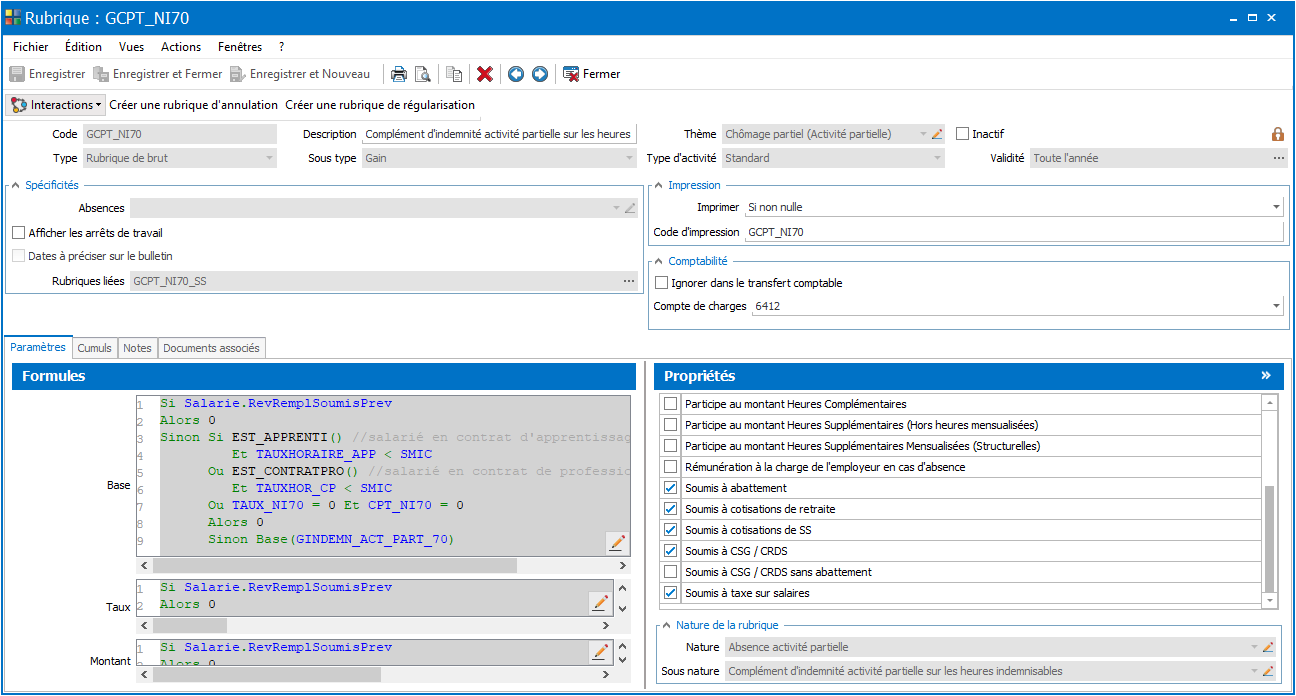
Task: Check Participe au montant Heures Complémentaires
Action: point(671,404)
